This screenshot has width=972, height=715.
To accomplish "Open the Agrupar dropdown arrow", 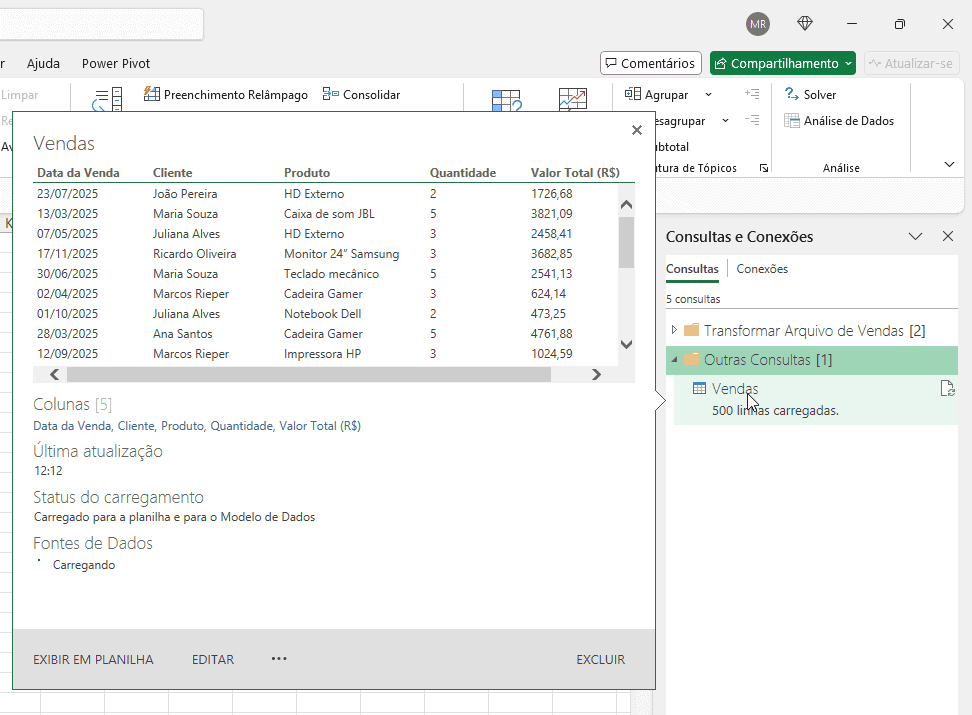I will [709, 95].
